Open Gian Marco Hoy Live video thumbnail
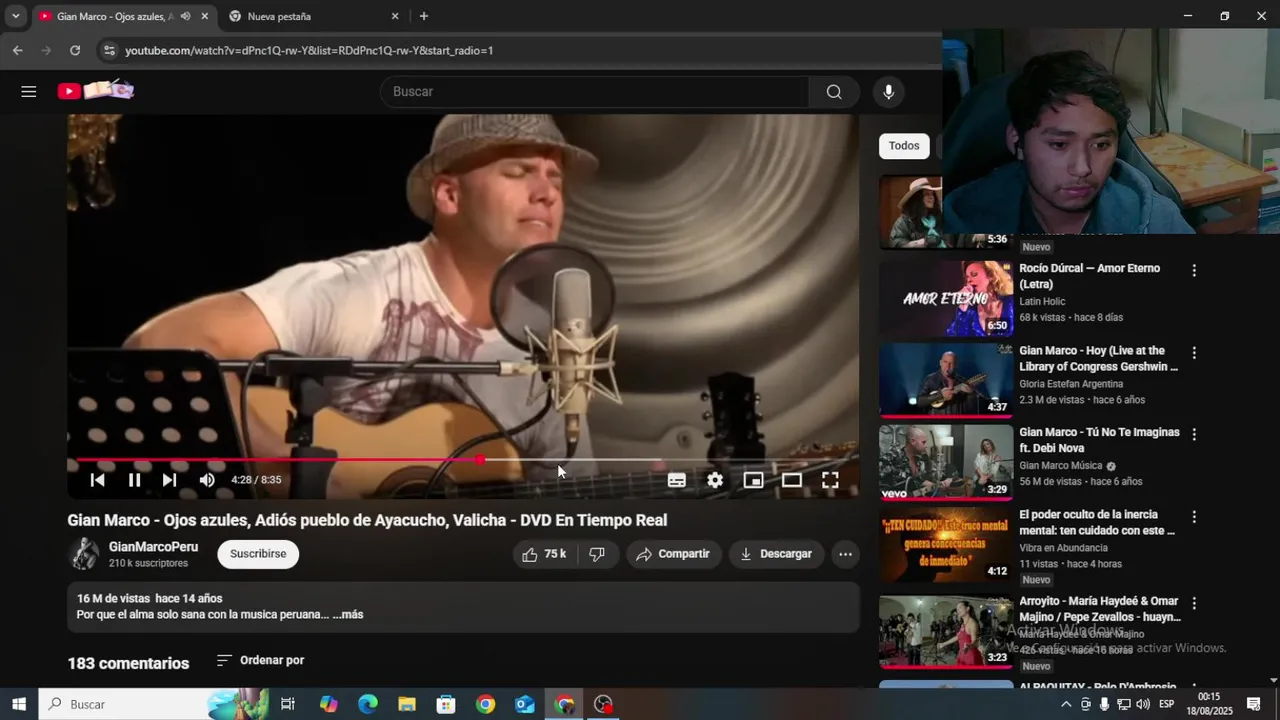 point(946,381)
